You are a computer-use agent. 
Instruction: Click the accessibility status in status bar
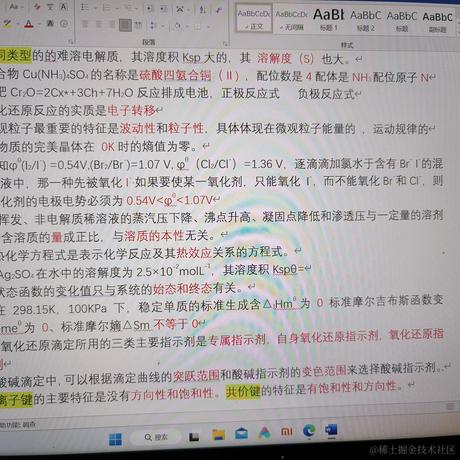pos(18,425)
